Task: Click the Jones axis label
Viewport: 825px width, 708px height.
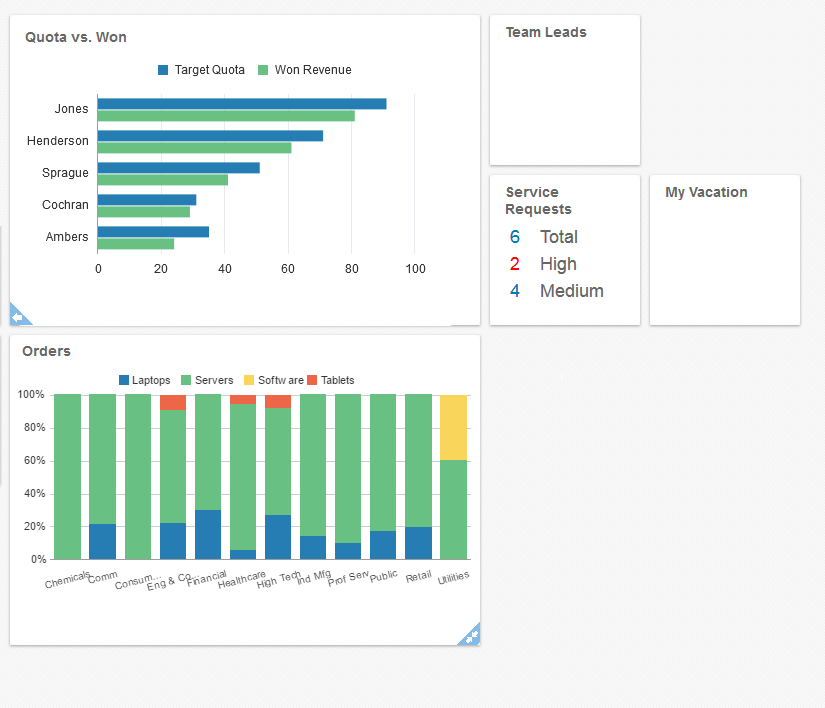Action: (72, 109)
